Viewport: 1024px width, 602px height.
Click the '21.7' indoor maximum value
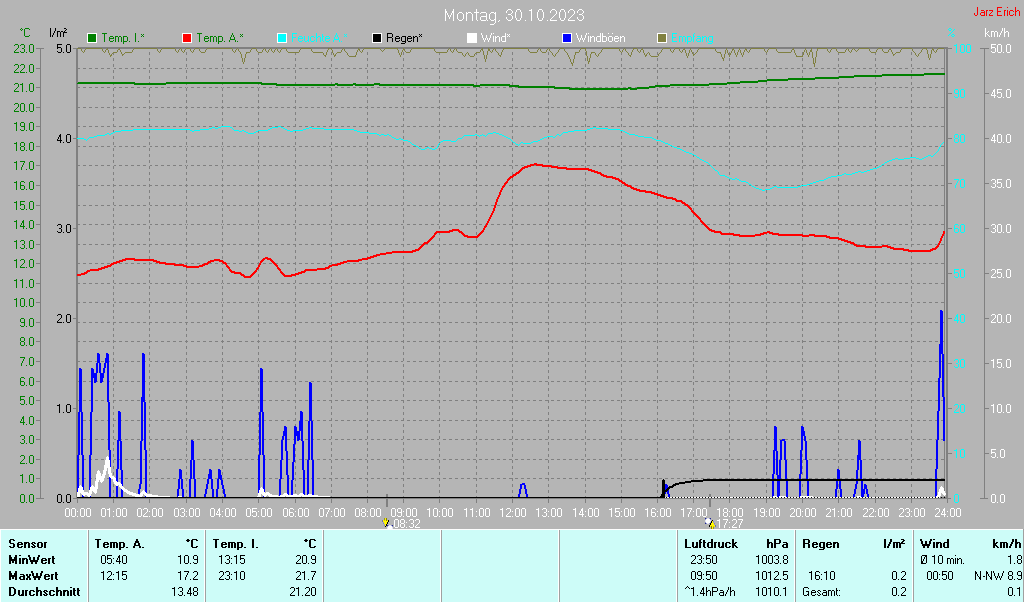point(305,577)
